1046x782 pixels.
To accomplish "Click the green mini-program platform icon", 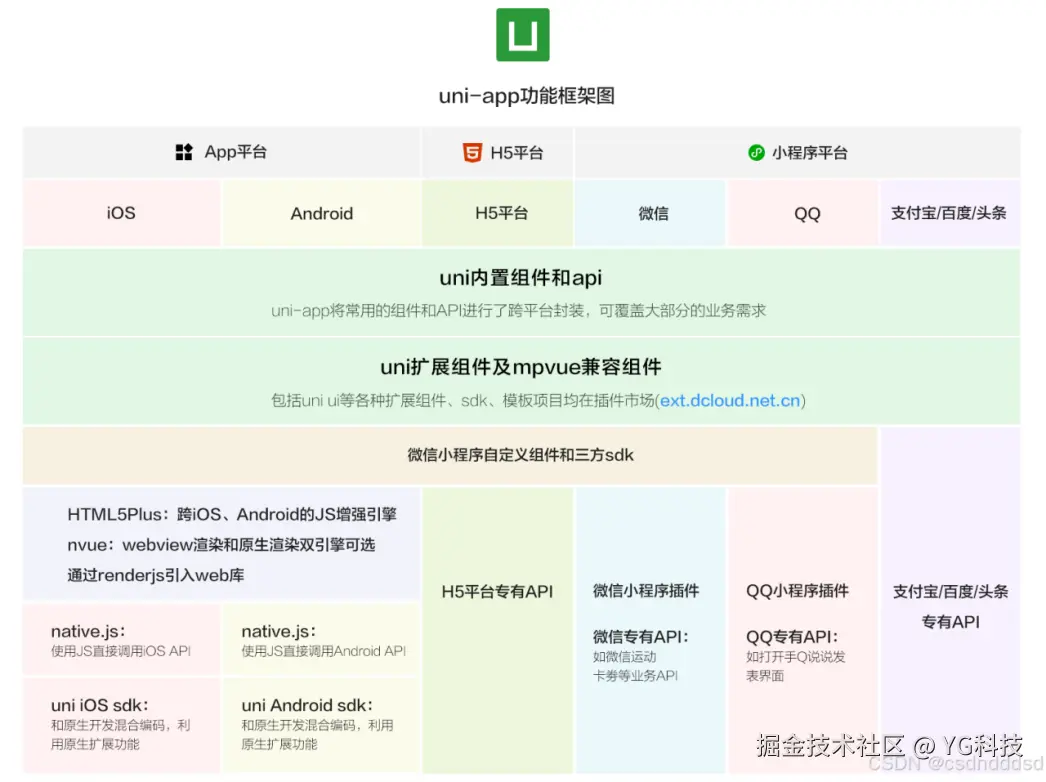I will (756, 153).
